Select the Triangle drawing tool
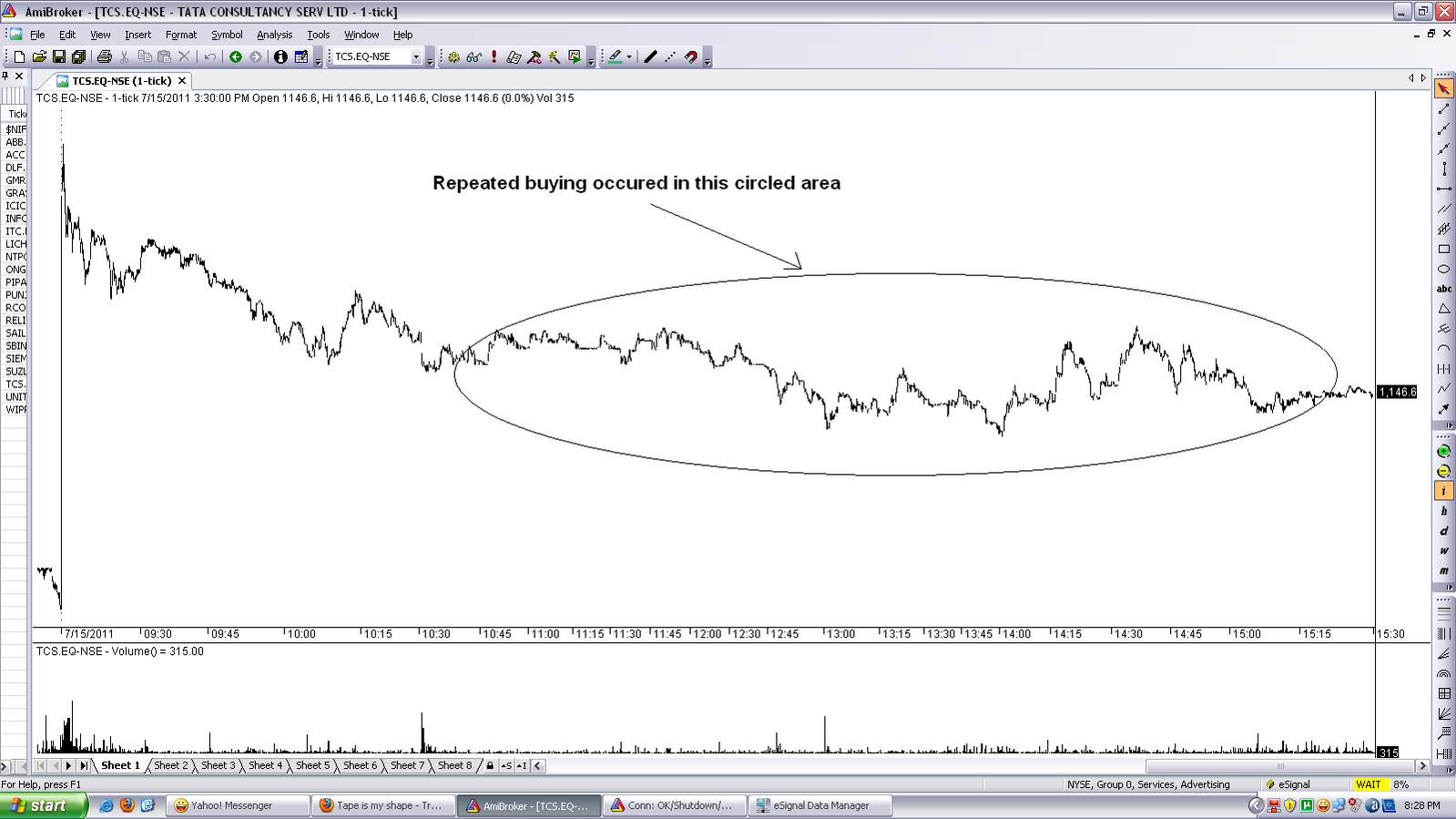Image resolution: width=1456 pixels, height=819 pixels. click(x=1443, y=309)
